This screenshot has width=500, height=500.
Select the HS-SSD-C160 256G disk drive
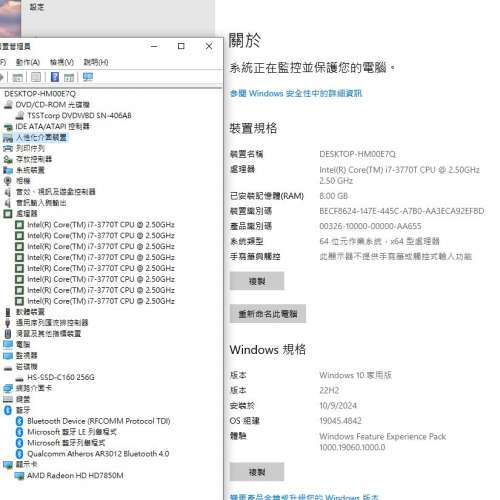click(x=61, y=377)
